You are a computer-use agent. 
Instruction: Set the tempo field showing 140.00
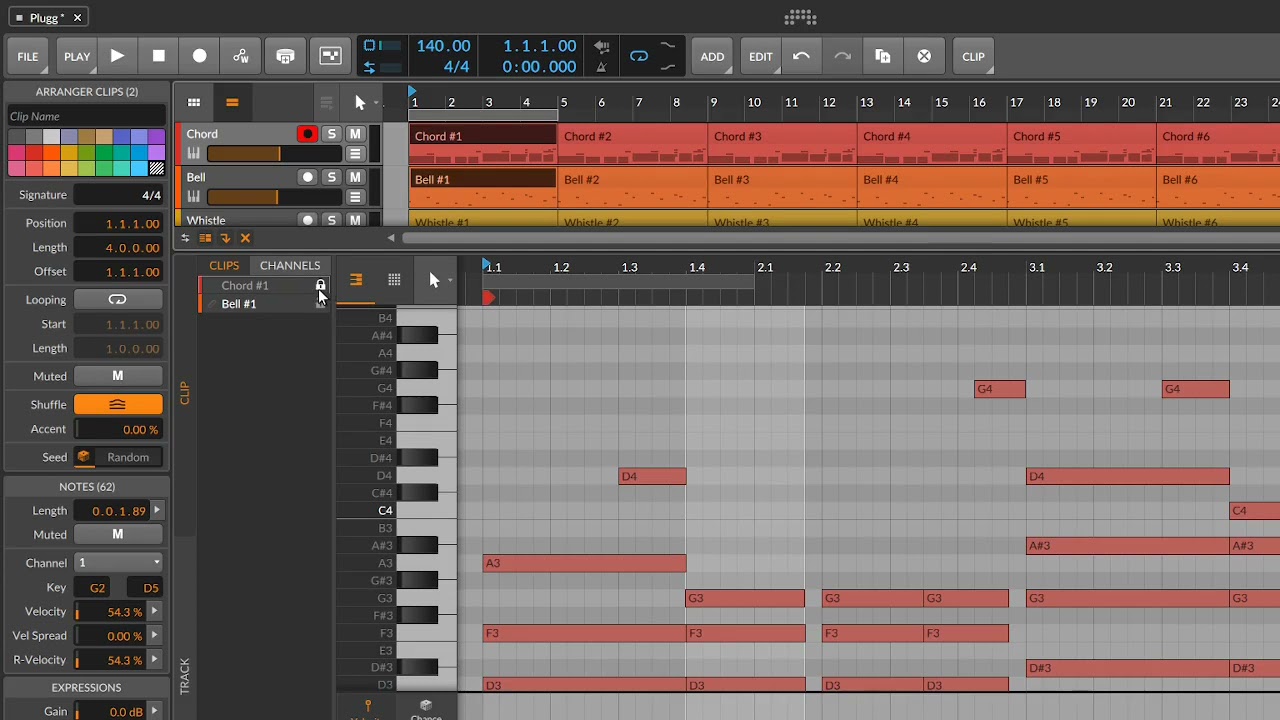click(443, 46)
